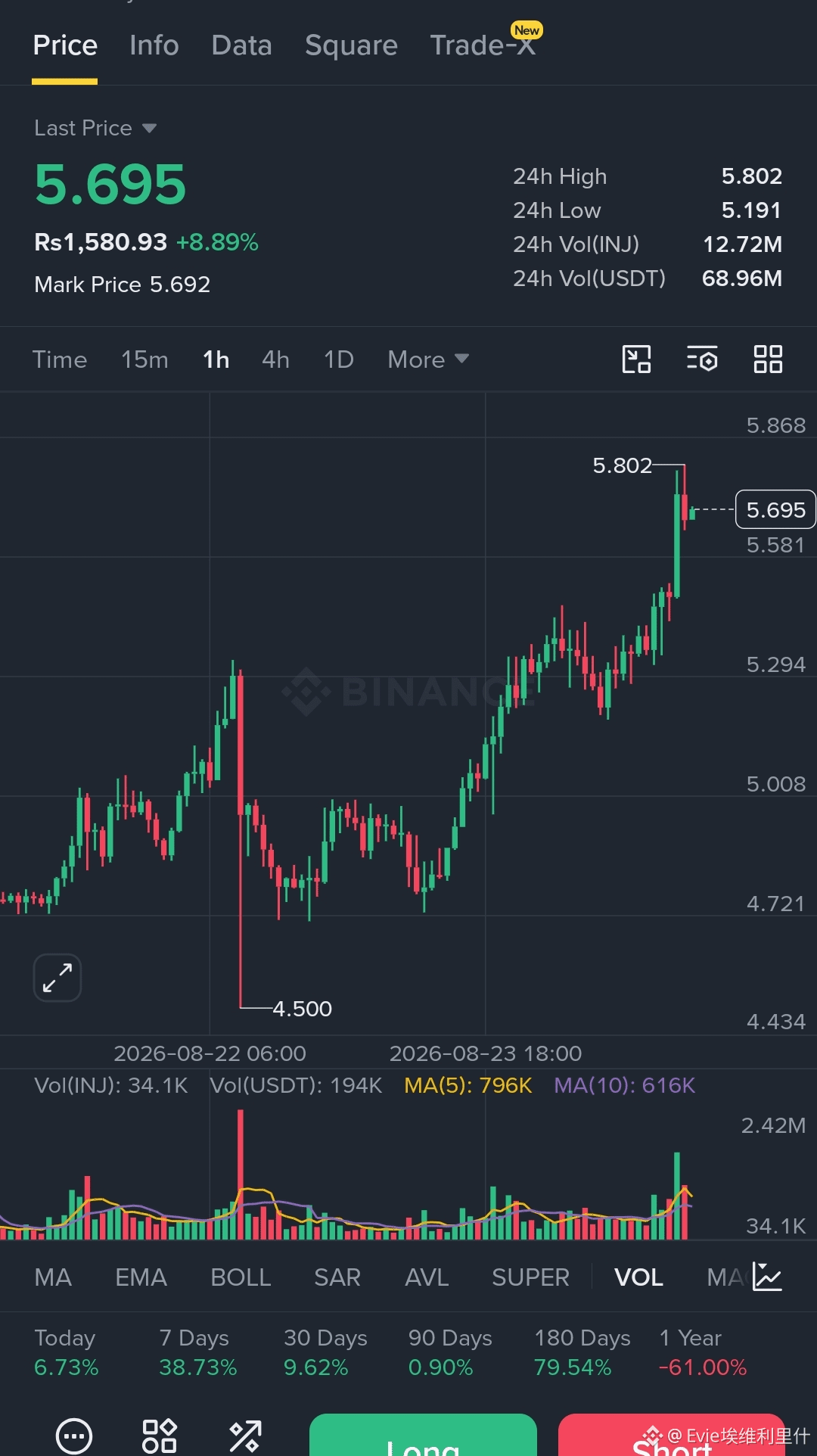Tap the 24h Low 5.191 value

tap(751, 210)
